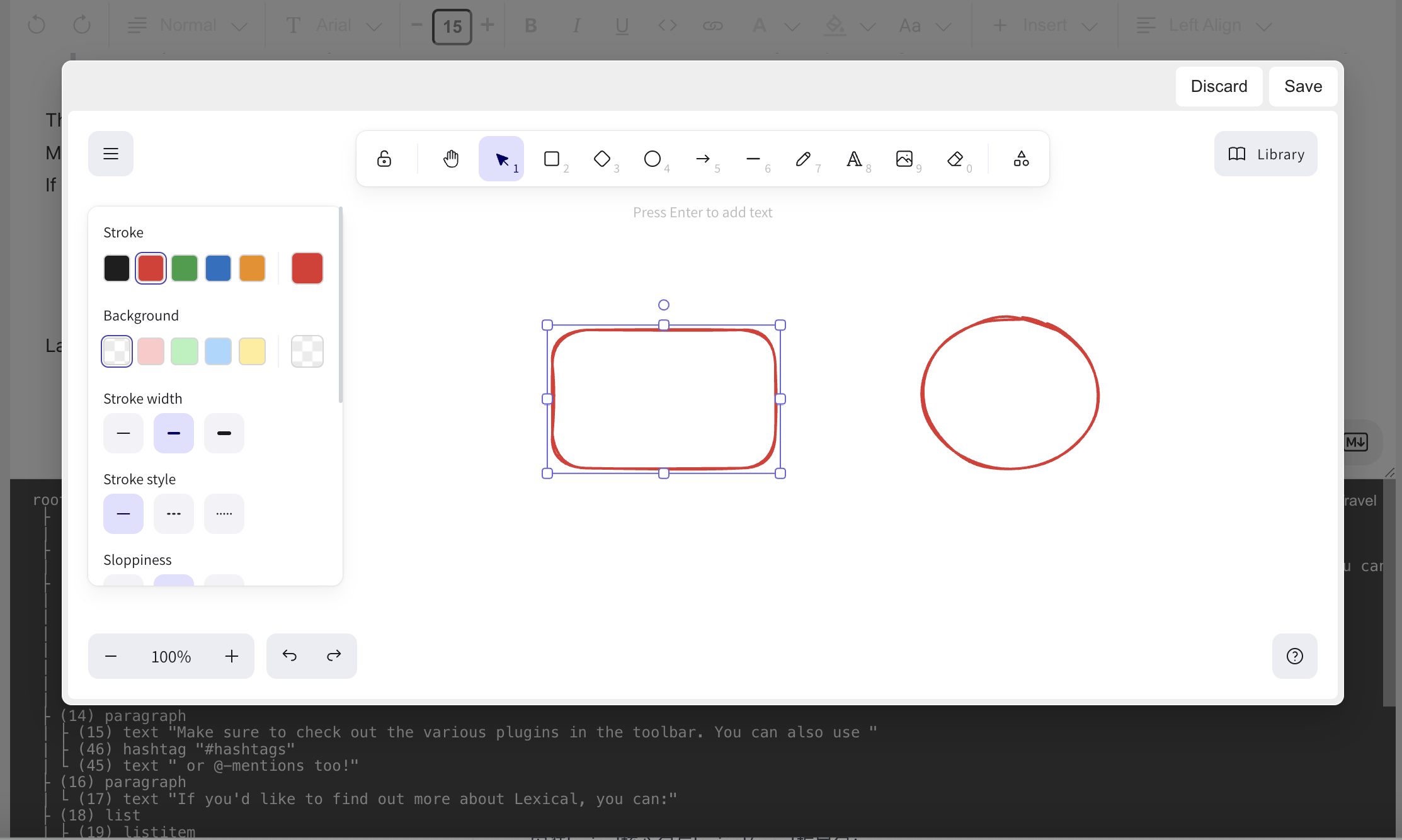Pick the Arrow drawing tool
This screenshot has height=840, width=1402.
coord(704,158)
